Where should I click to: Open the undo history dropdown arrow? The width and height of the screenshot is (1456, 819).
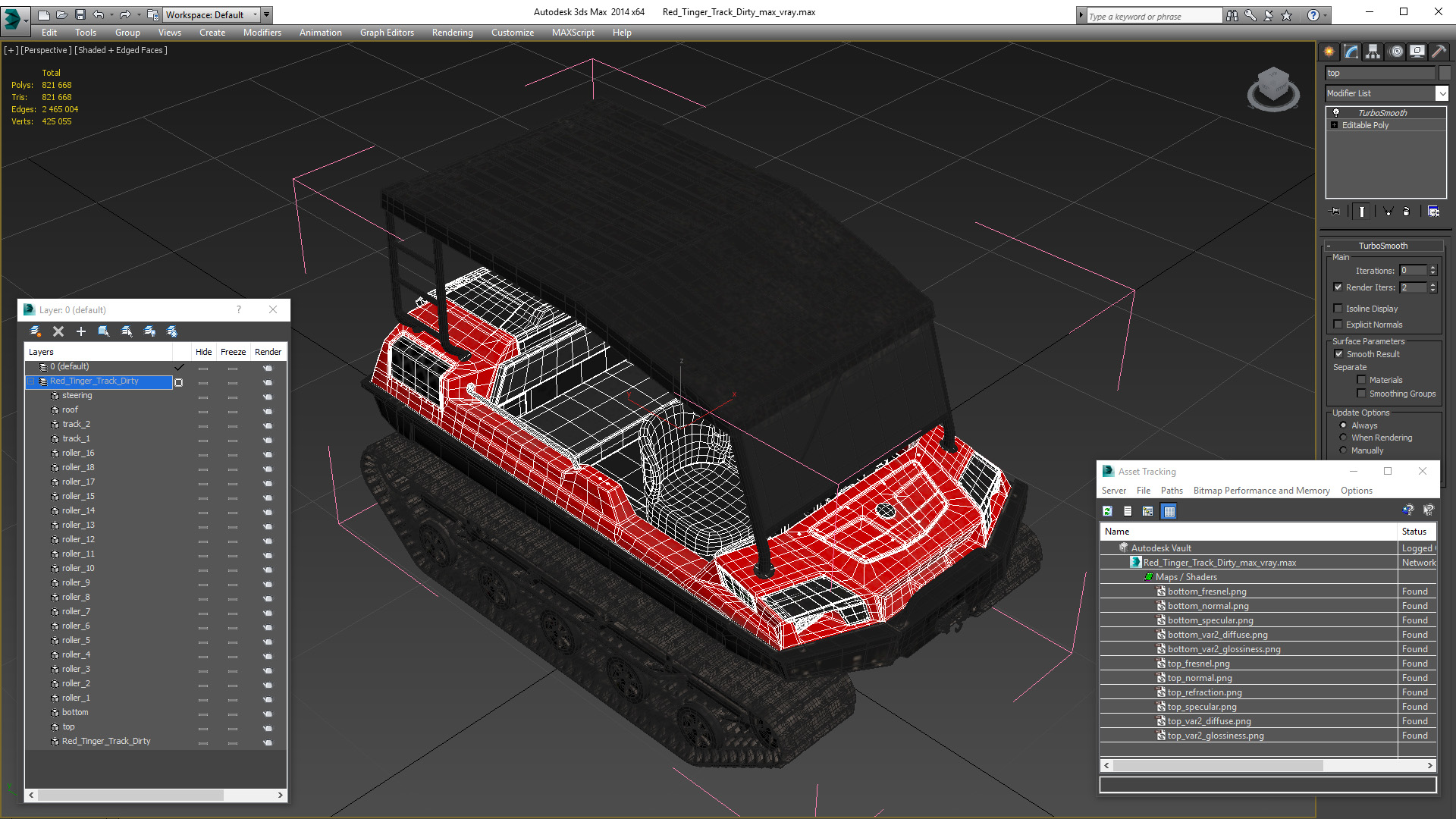click(x=111, y=14)
